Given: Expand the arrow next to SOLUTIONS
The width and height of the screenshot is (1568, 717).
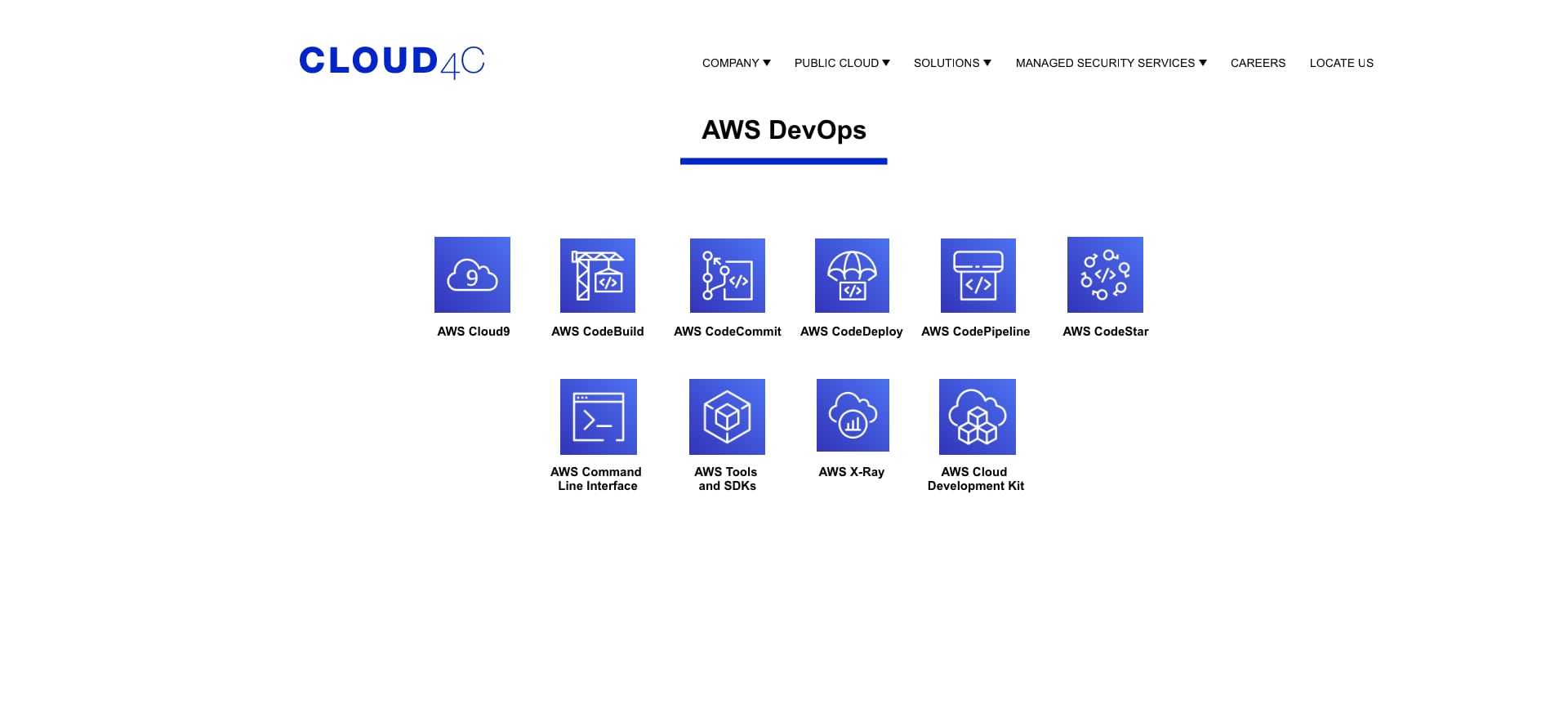Looking at the screenshot, I should [987, 63].
